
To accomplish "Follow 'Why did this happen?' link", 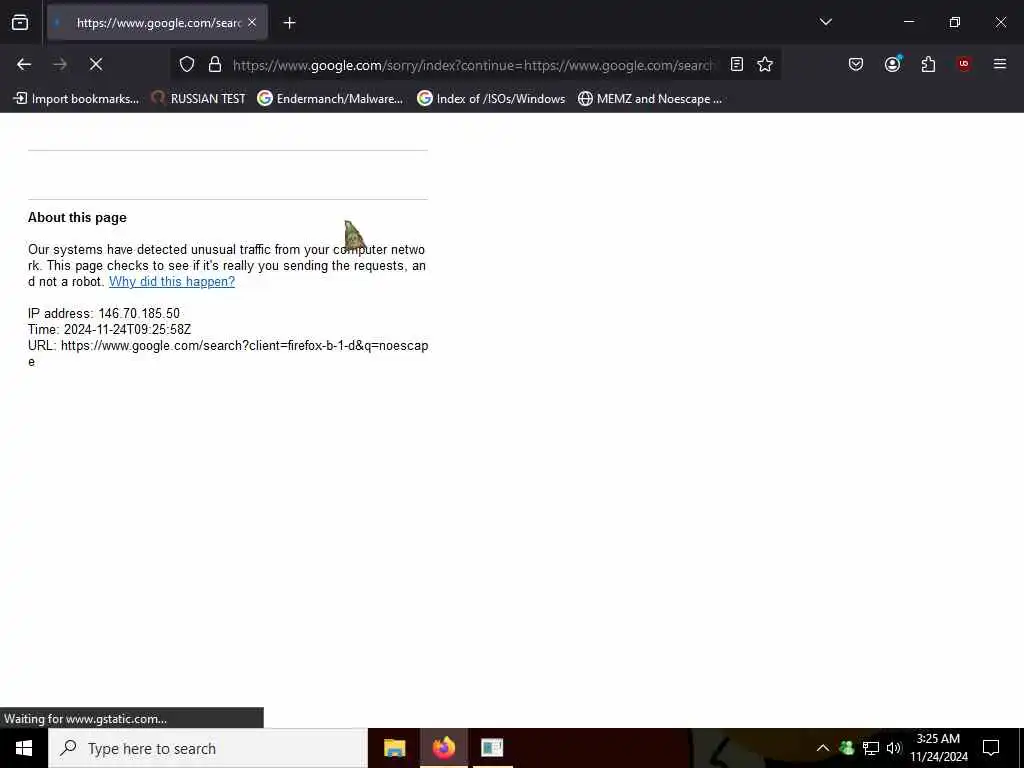I will pos(172,281).
